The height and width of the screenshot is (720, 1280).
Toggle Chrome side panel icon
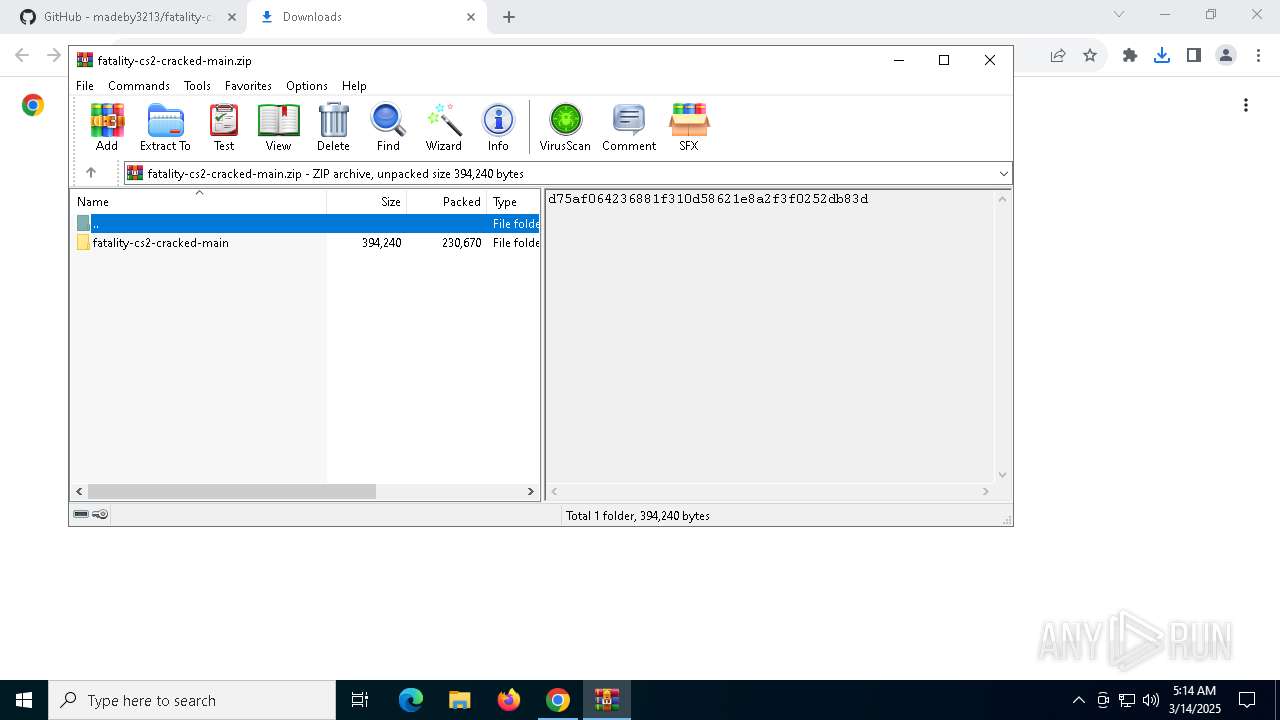pos(1193,55)
